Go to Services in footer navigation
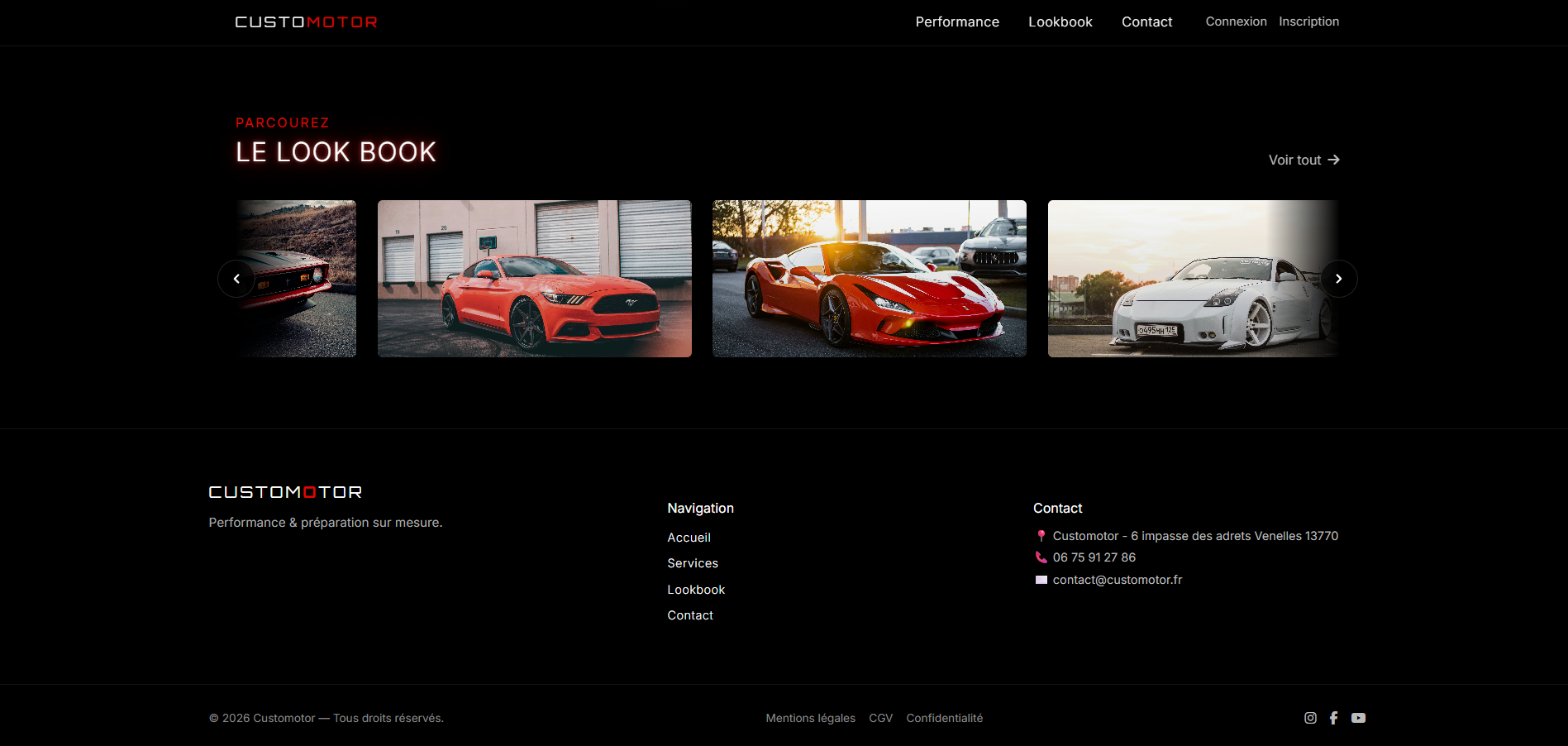The image size is (1568, 746). click(693, 563)
